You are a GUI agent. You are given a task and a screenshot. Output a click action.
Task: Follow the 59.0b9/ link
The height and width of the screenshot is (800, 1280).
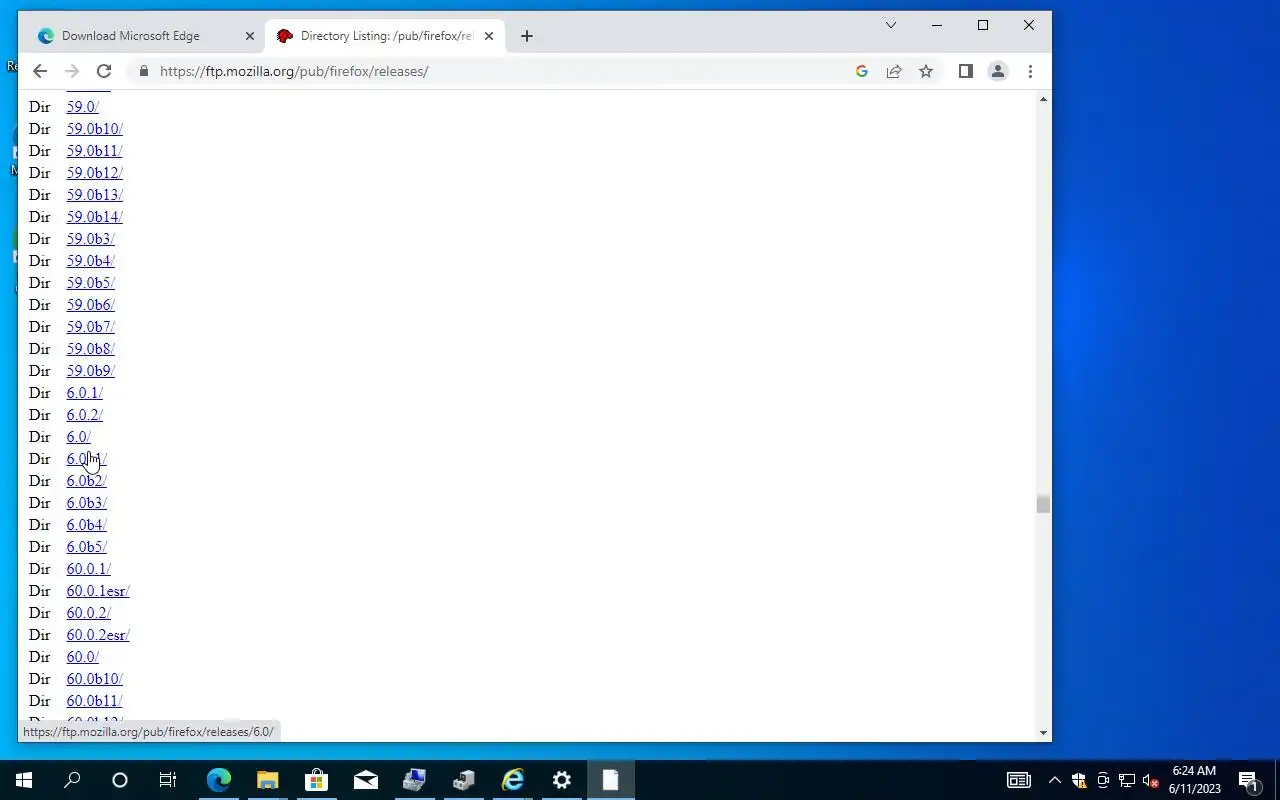[x=91, y=371]
